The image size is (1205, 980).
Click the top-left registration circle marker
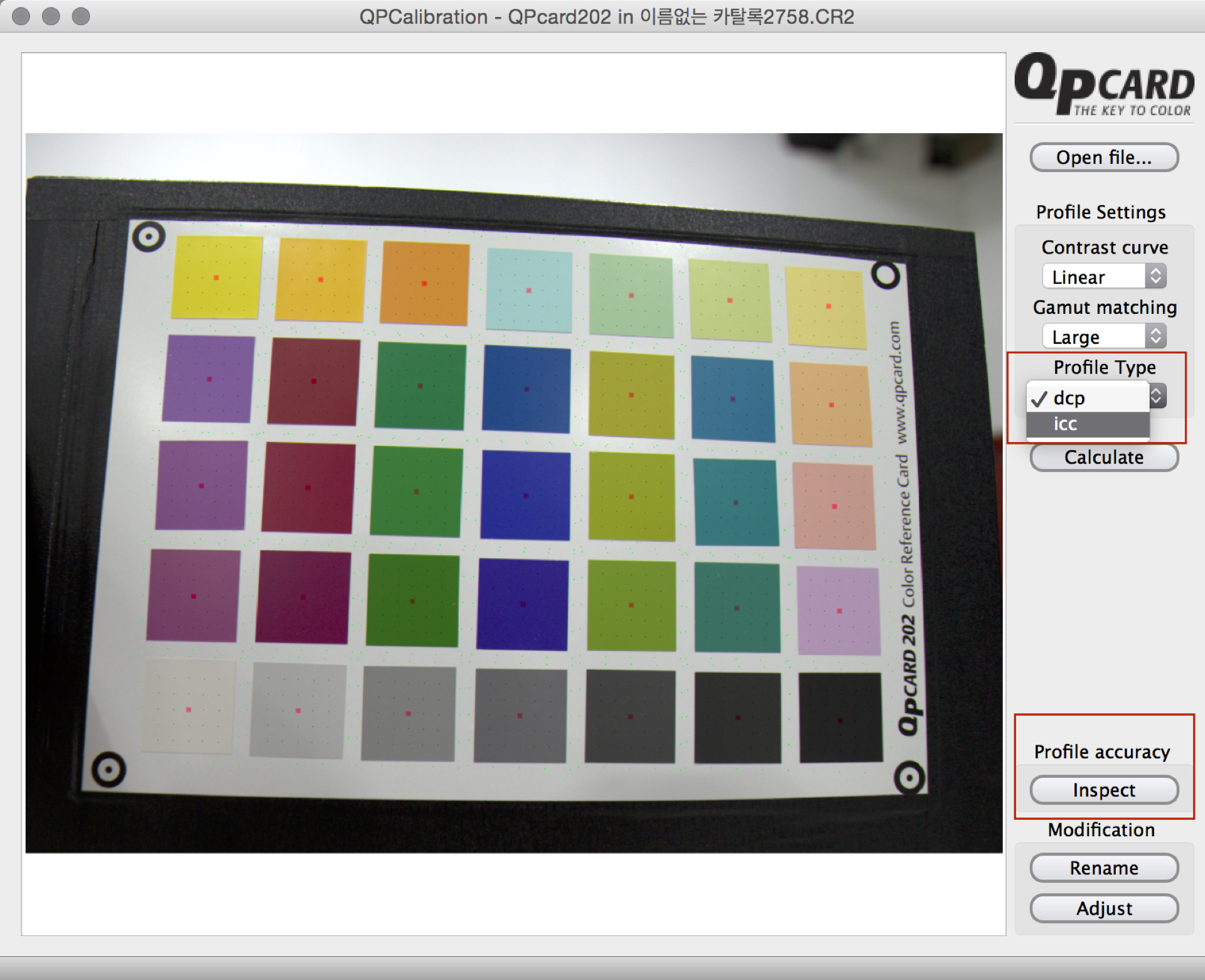click(149, 237)
